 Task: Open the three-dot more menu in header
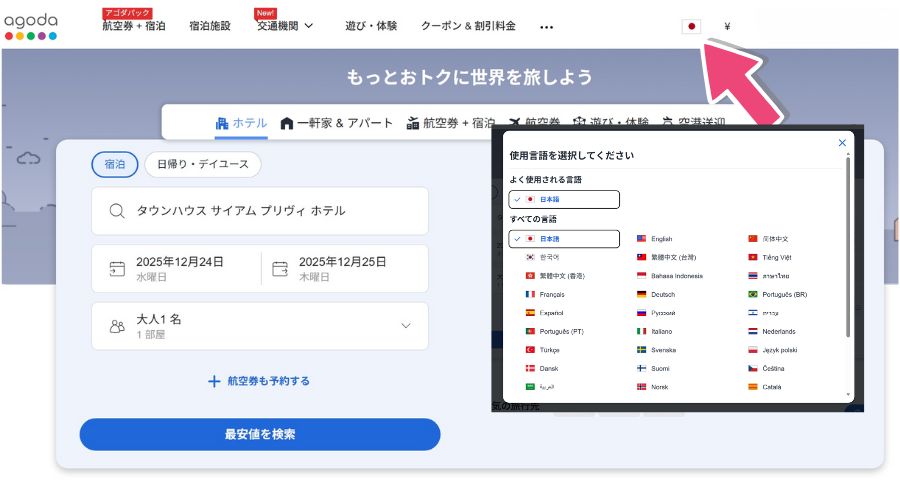546,27
